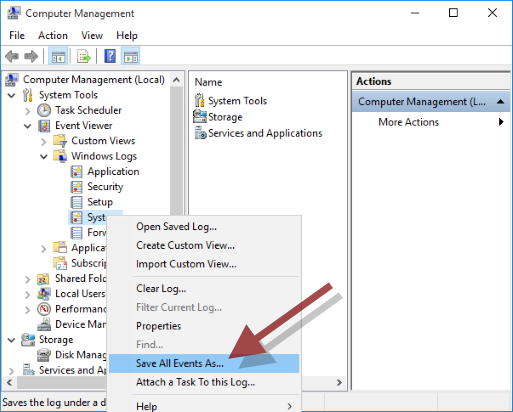This screenshot has width=513, height=412.
Task: Minimize the Computer Management window
Action: (415, 13)
